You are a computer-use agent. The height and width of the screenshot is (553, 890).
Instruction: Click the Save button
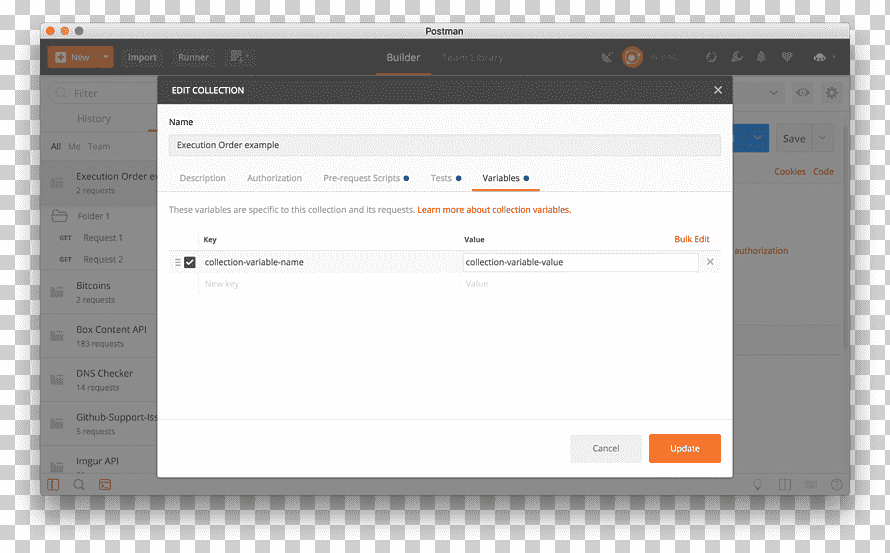[794, 139]
